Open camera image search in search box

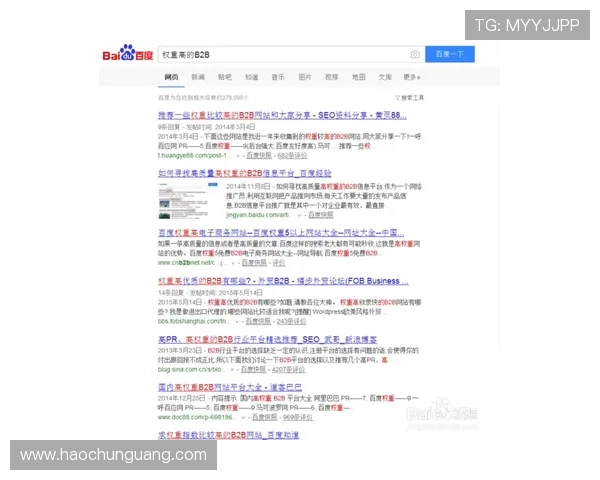[415, 54]
